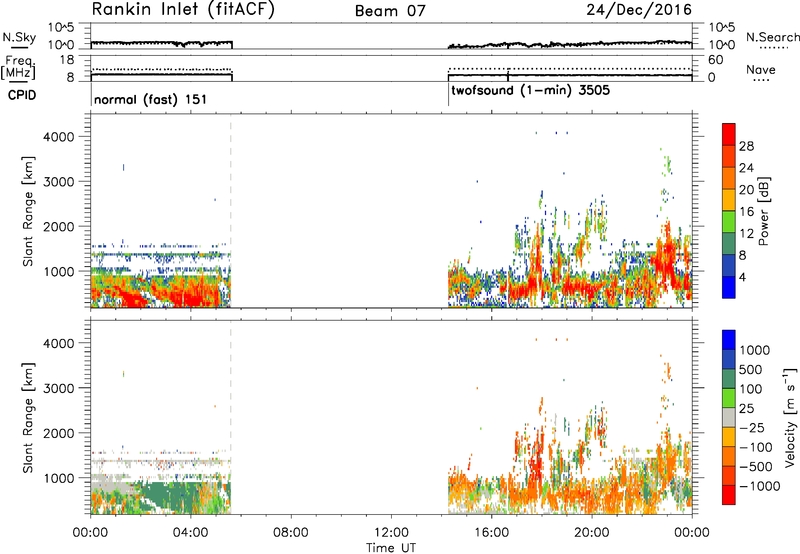Select the gray velocity swatch between 25 and -25
Screen dimensions: 800x554
pos(729,417)
